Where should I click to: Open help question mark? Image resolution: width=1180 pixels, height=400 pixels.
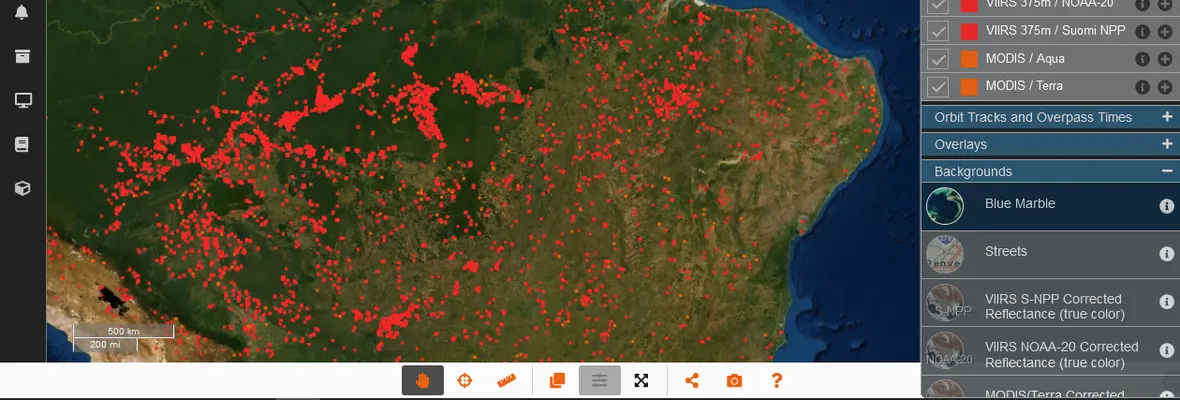pos(776,381)
